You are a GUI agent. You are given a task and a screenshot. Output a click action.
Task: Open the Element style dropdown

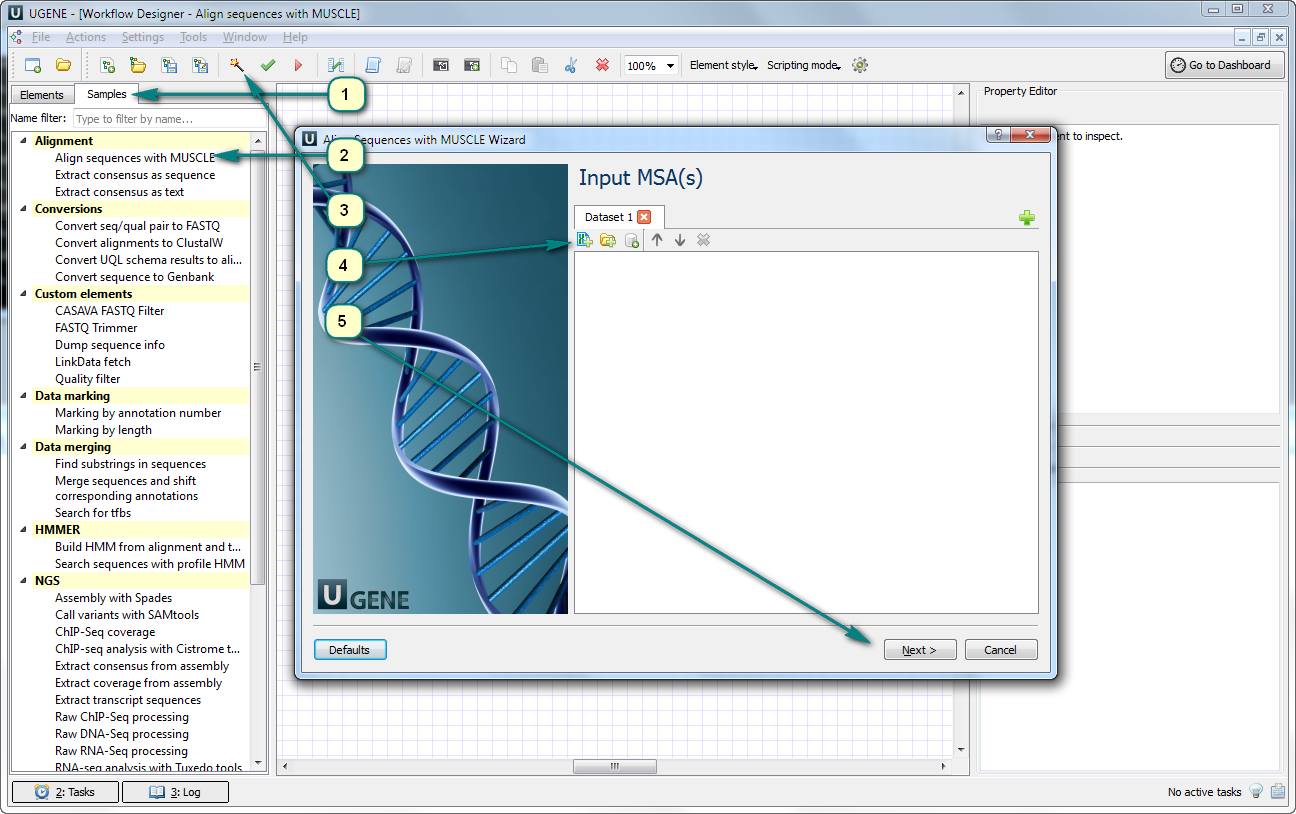tap(723, 64)
